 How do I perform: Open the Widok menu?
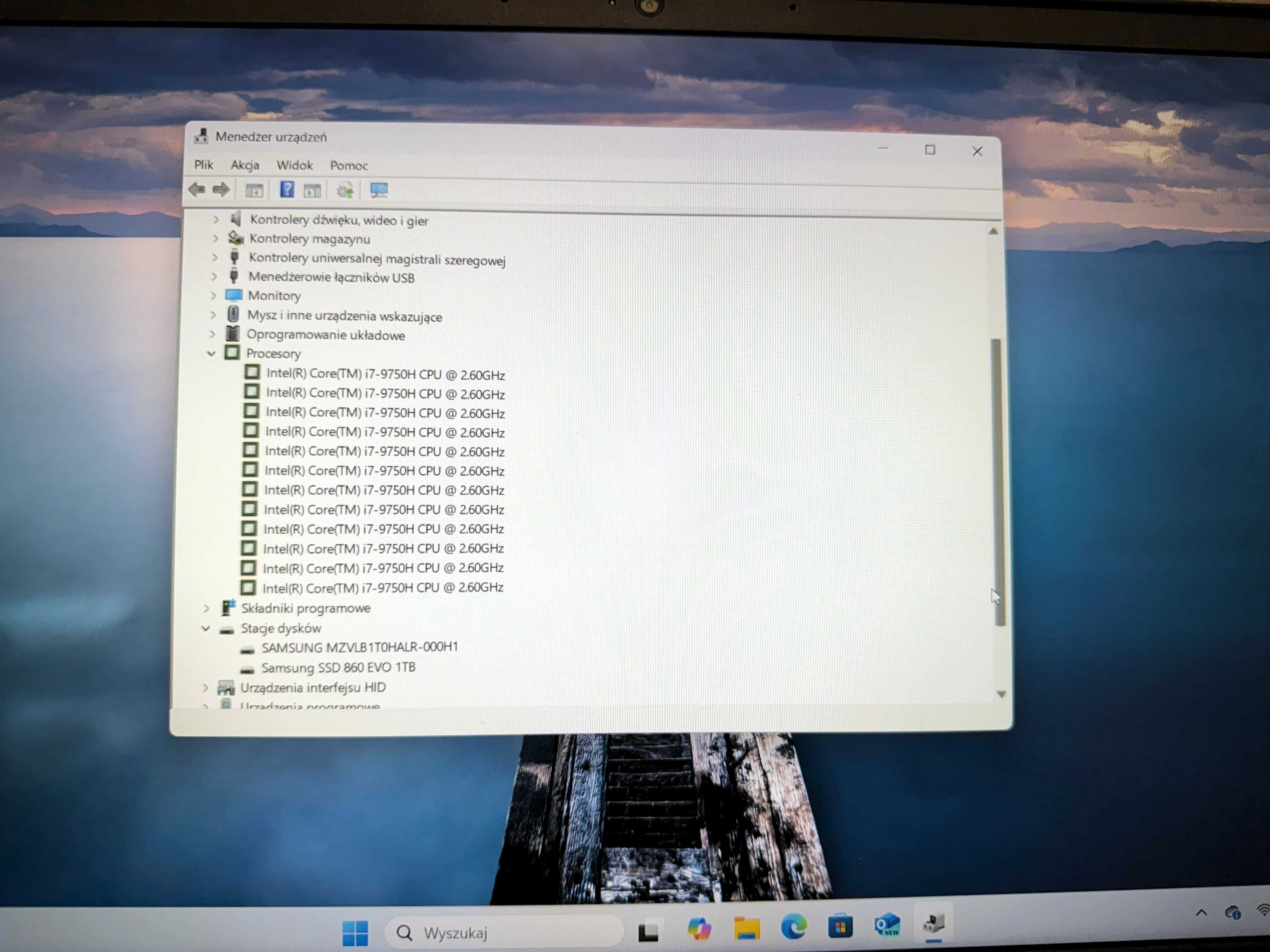tap(295, 165)
